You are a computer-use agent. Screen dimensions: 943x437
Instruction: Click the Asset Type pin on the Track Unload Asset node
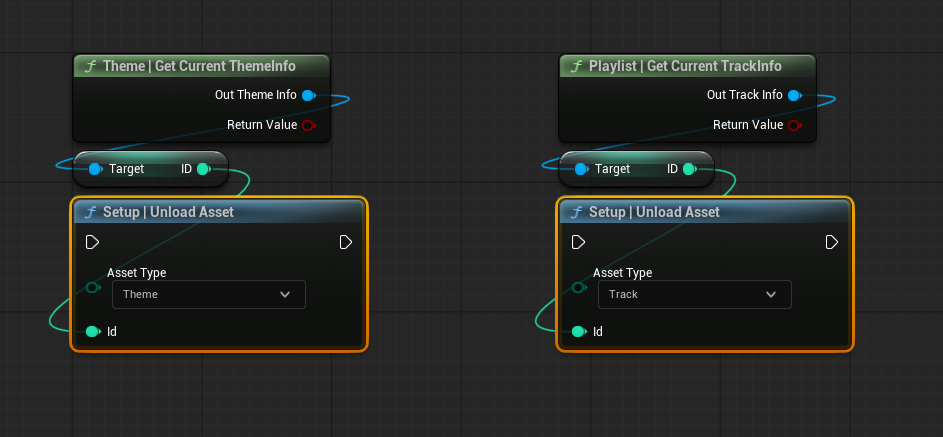(578, 287)
